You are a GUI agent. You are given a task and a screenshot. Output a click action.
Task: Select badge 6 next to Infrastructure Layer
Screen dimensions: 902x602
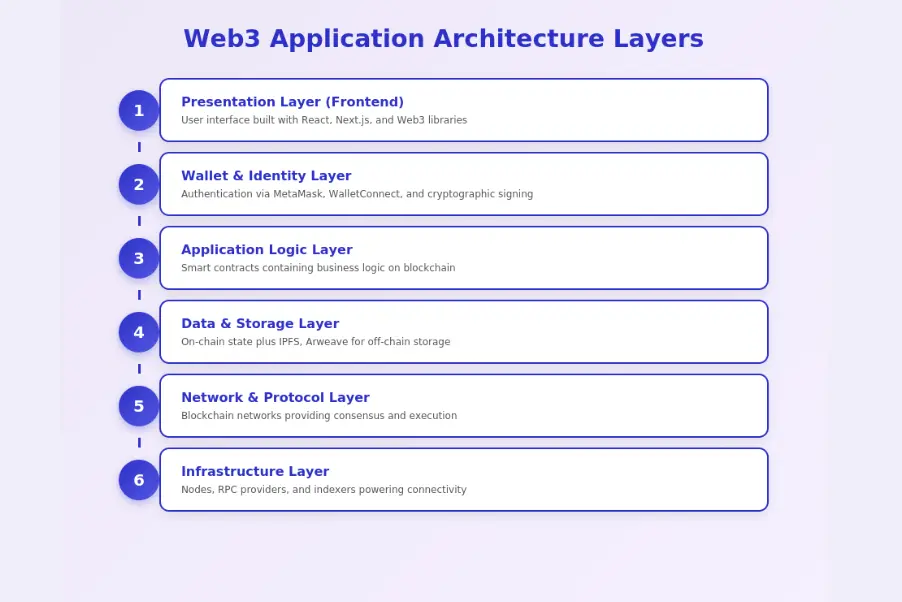[x=138, y=480]
